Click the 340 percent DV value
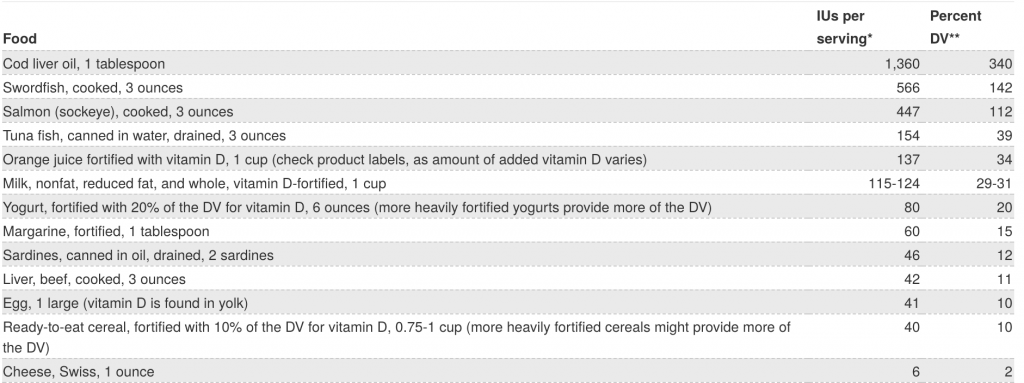The height and width of the screenshot is (383, 1024). tap(1000, 64)
